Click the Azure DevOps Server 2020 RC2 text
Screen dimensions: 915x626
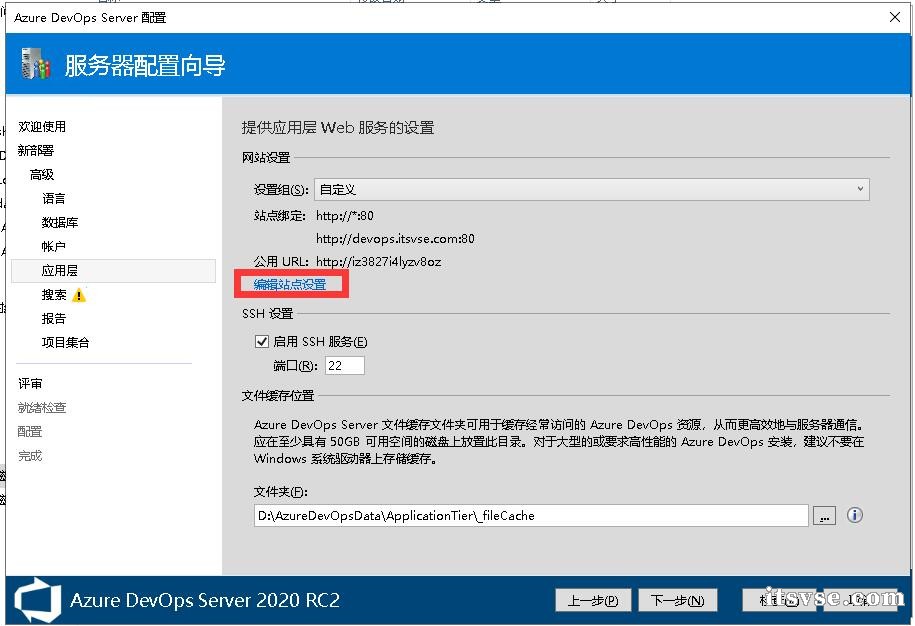pyautogui.click(x=205, y=600)
